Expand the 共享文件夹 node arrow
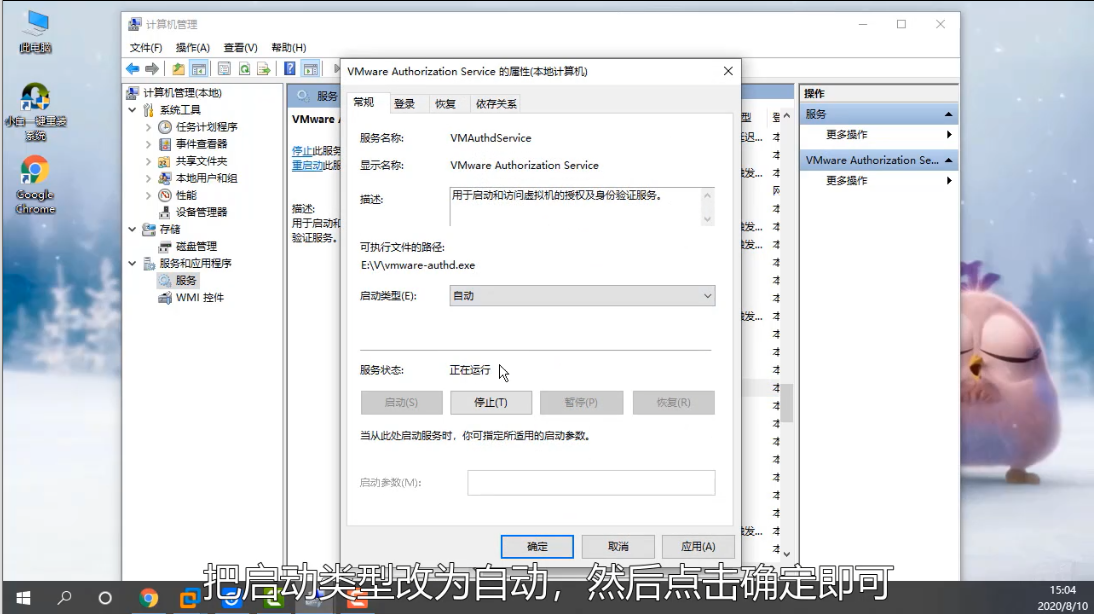 coord(148,161)
